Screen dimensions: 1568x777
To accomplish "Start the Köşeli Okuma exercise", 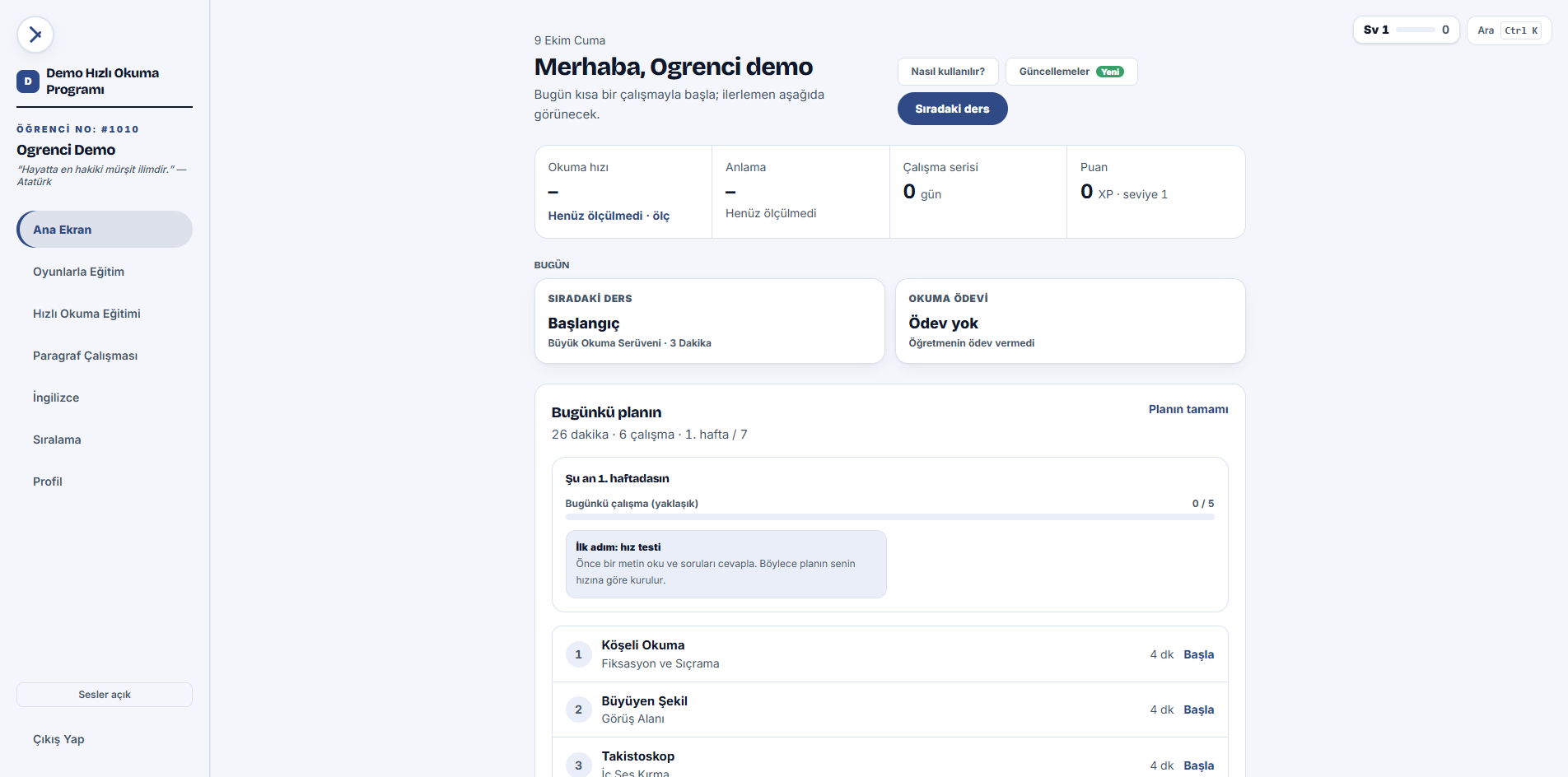I will click(x=1198, y=654).
